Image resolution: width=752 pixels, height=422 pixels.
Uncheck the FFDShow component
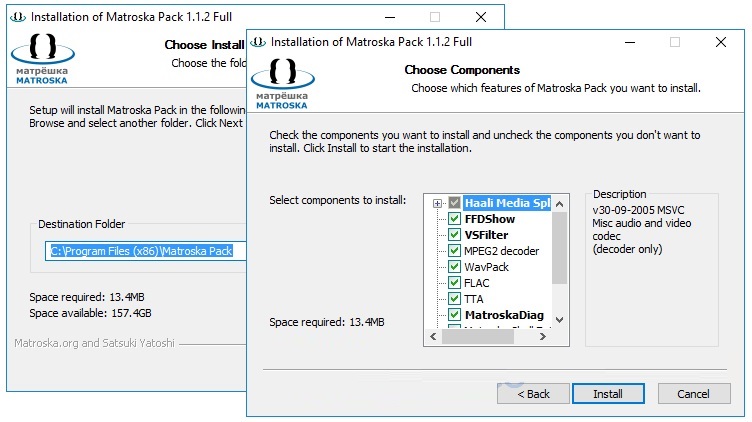454,219
